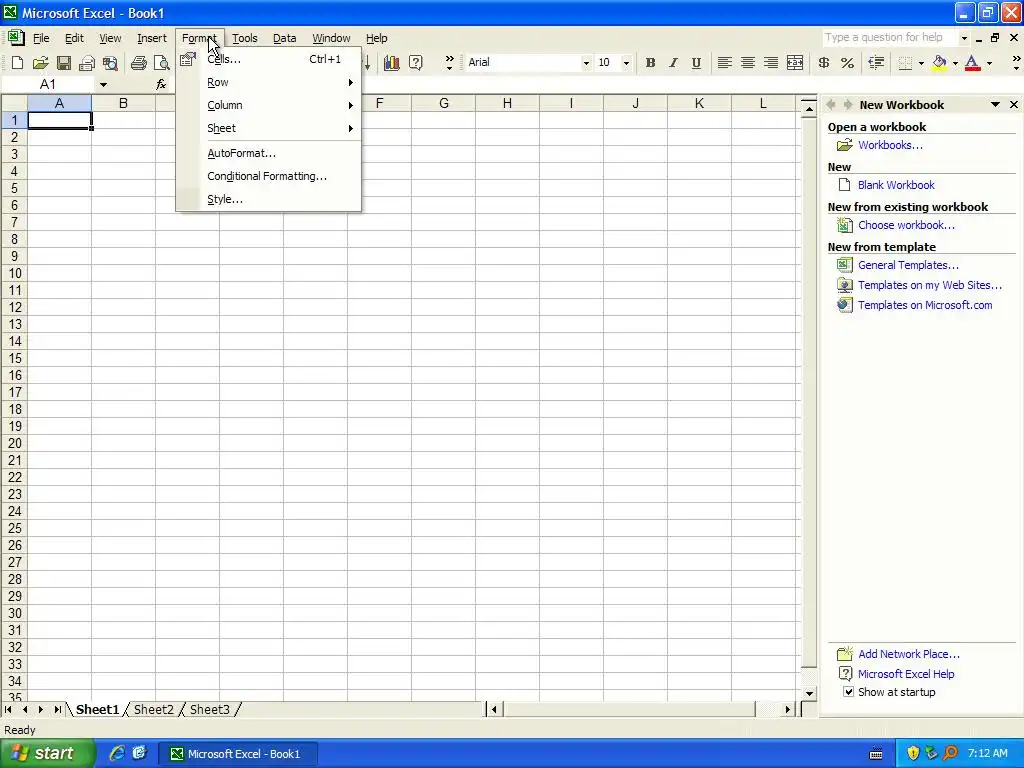The width and height of the screenshot is (1024, 768).
Task: Click the Open folder toolbar icon
Action: pos(40,63)
